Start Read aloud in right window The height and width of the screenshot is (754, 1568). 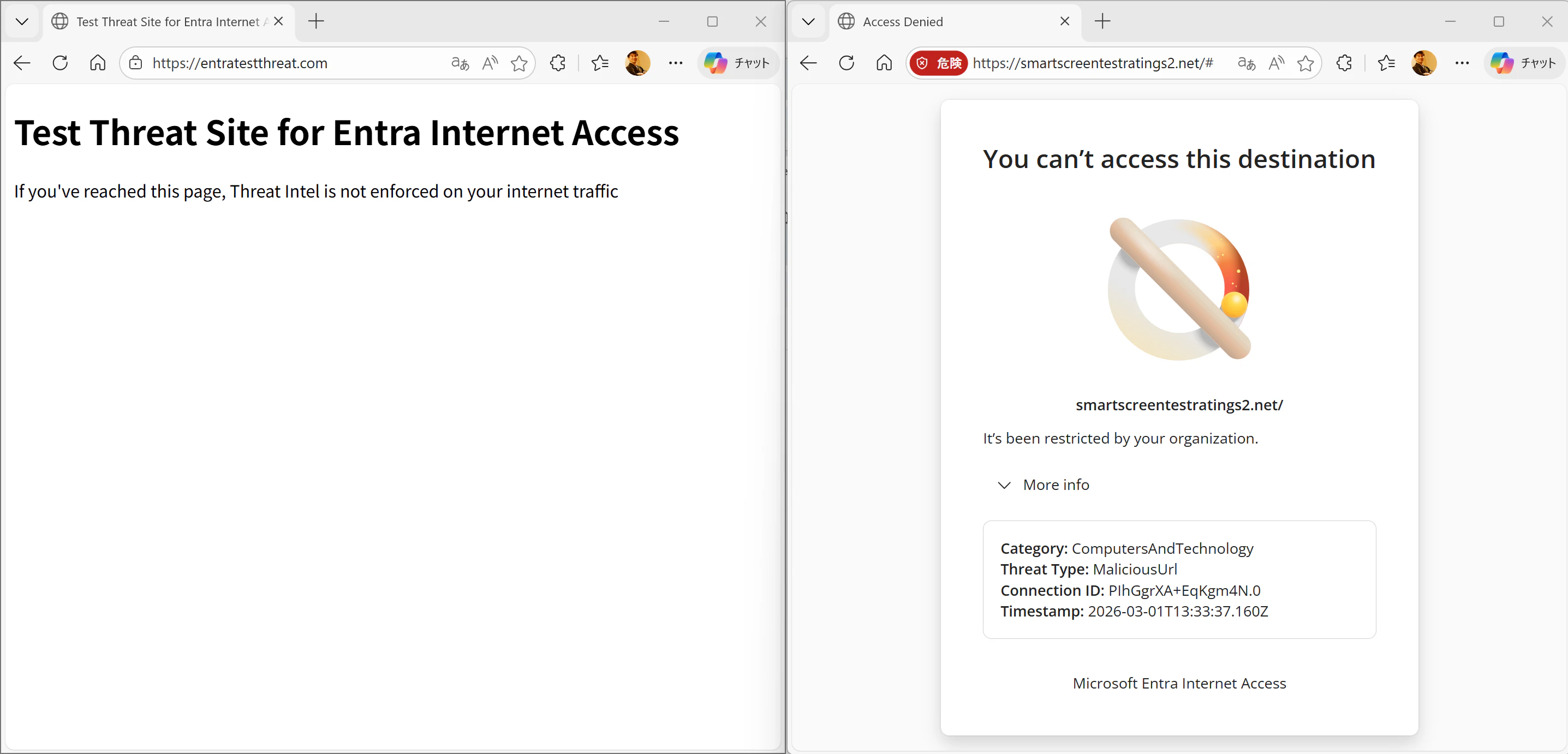(1277, 63)
